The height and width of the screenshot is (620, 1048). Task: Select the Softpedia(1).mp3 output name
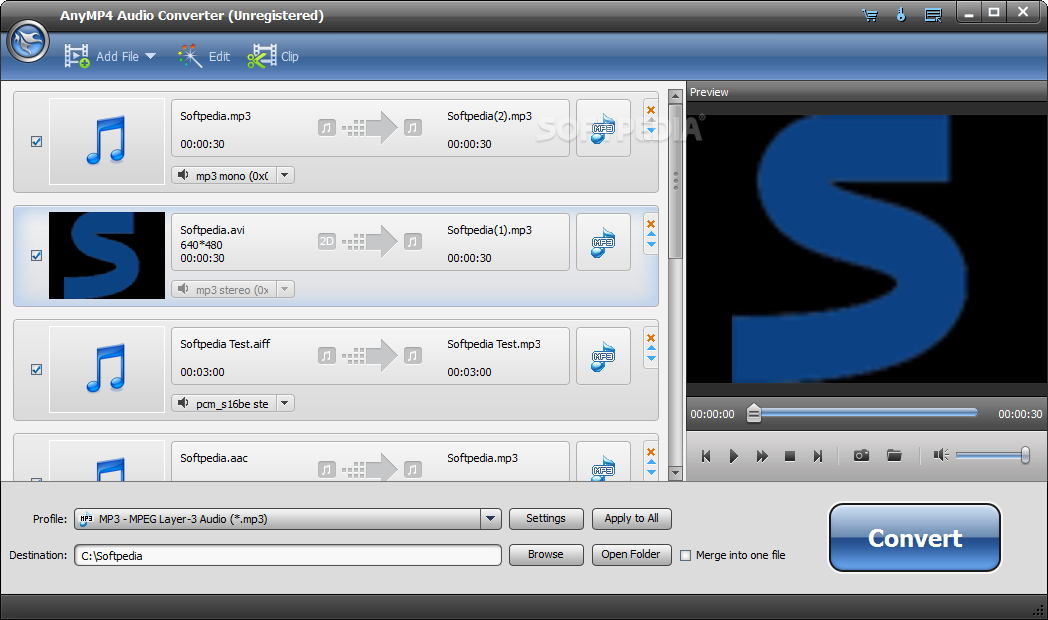(489, 230)
